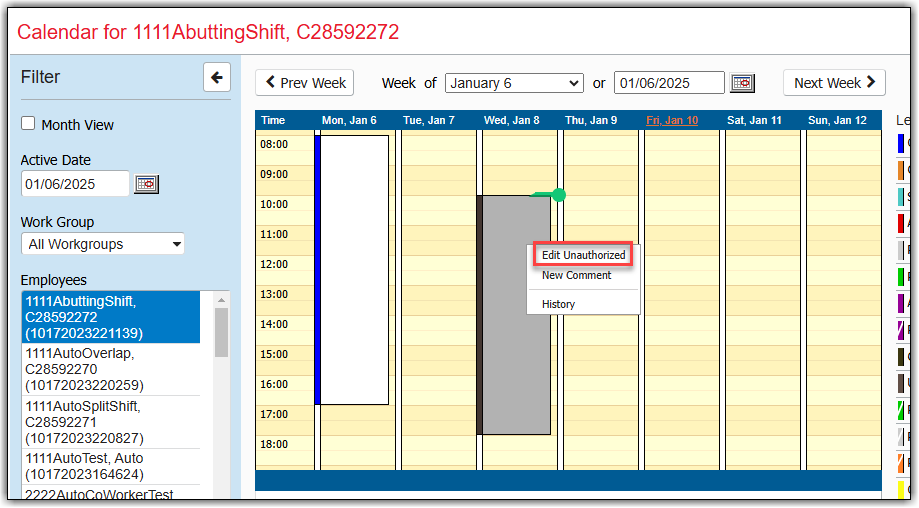Open calendar picker beside week date field
The image size is (919, 508).
tap(742, 83)
